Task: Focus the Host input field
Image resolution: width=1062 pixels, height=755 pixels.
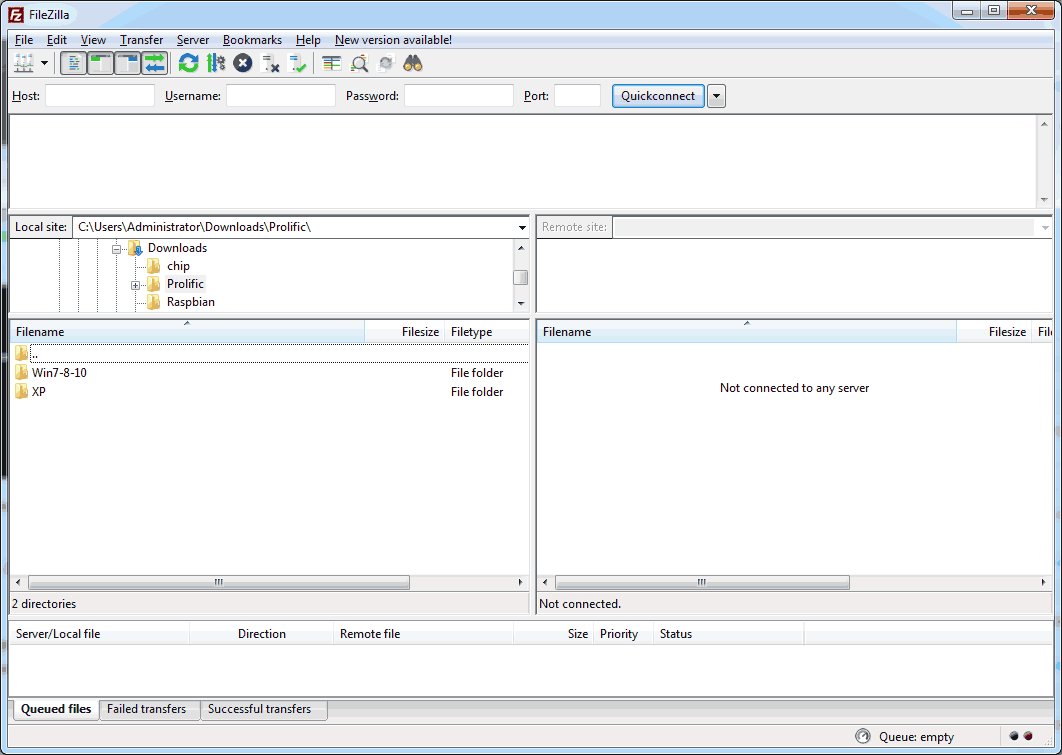Action: pyautogui.click(x=100, y=96)
